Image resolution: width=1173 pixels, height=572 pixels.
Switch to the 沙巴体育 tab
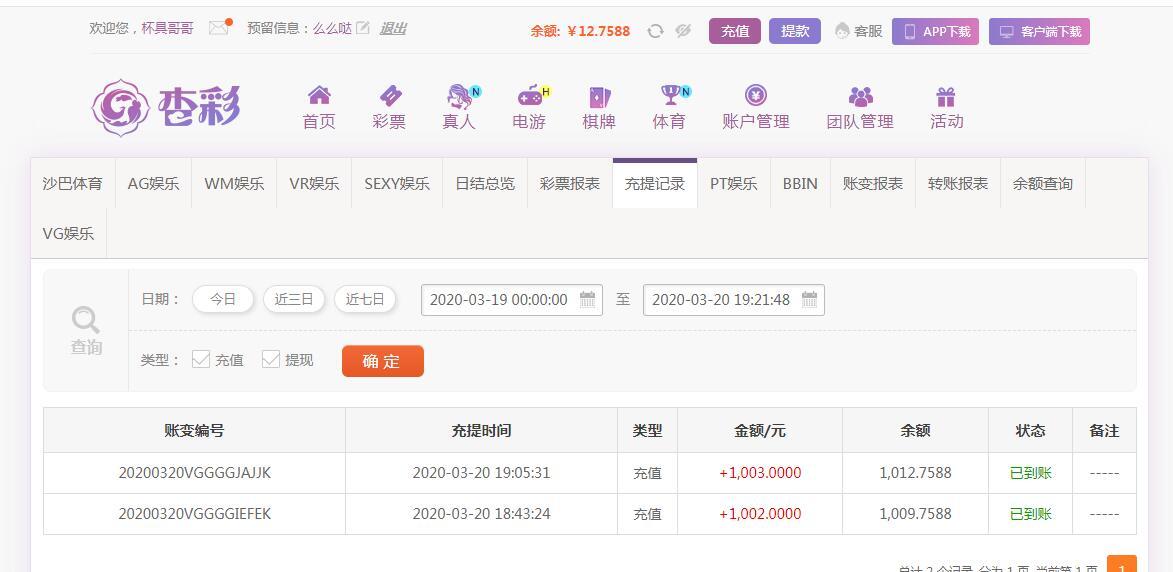[73, 183]
